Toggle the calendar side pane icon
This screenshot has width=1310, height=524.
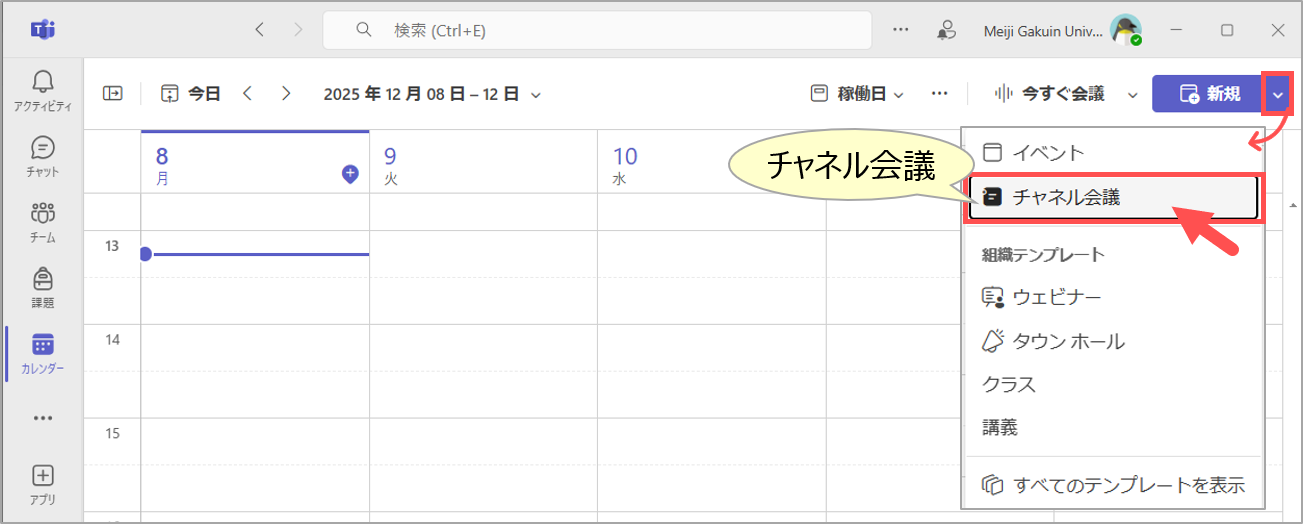[x=113, y=93]
